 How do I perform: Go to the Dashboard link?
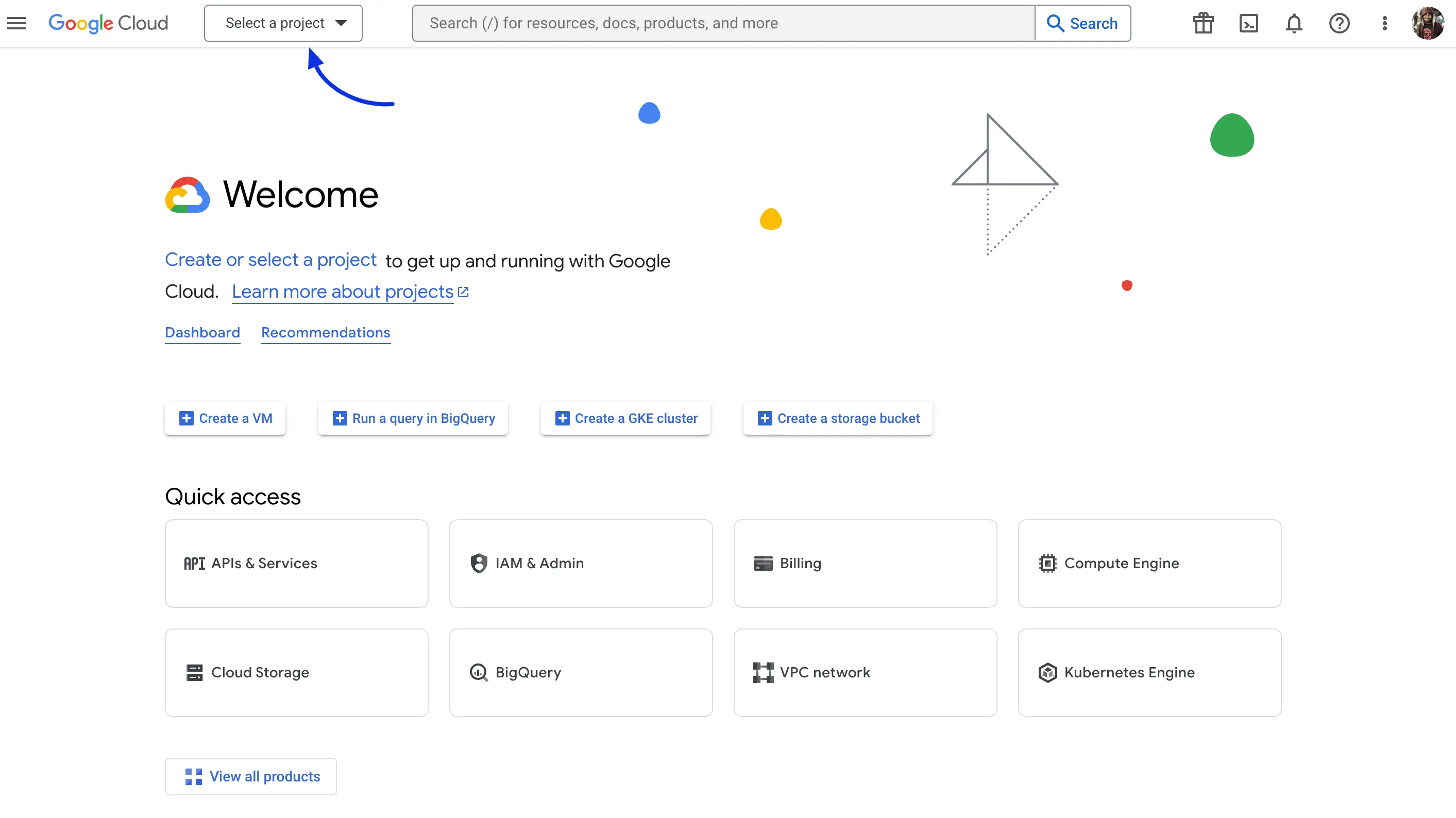(202, 333)
